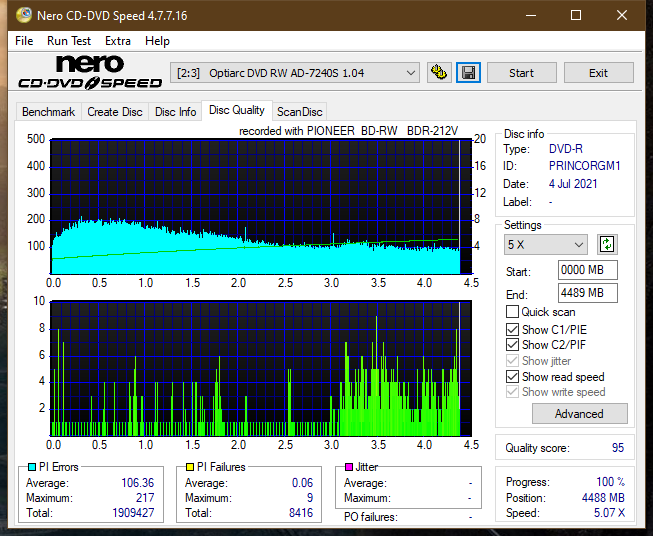Click the cyan PI Errors legend swatch
This screenshot has height=536, width=653.
[32, 467]
